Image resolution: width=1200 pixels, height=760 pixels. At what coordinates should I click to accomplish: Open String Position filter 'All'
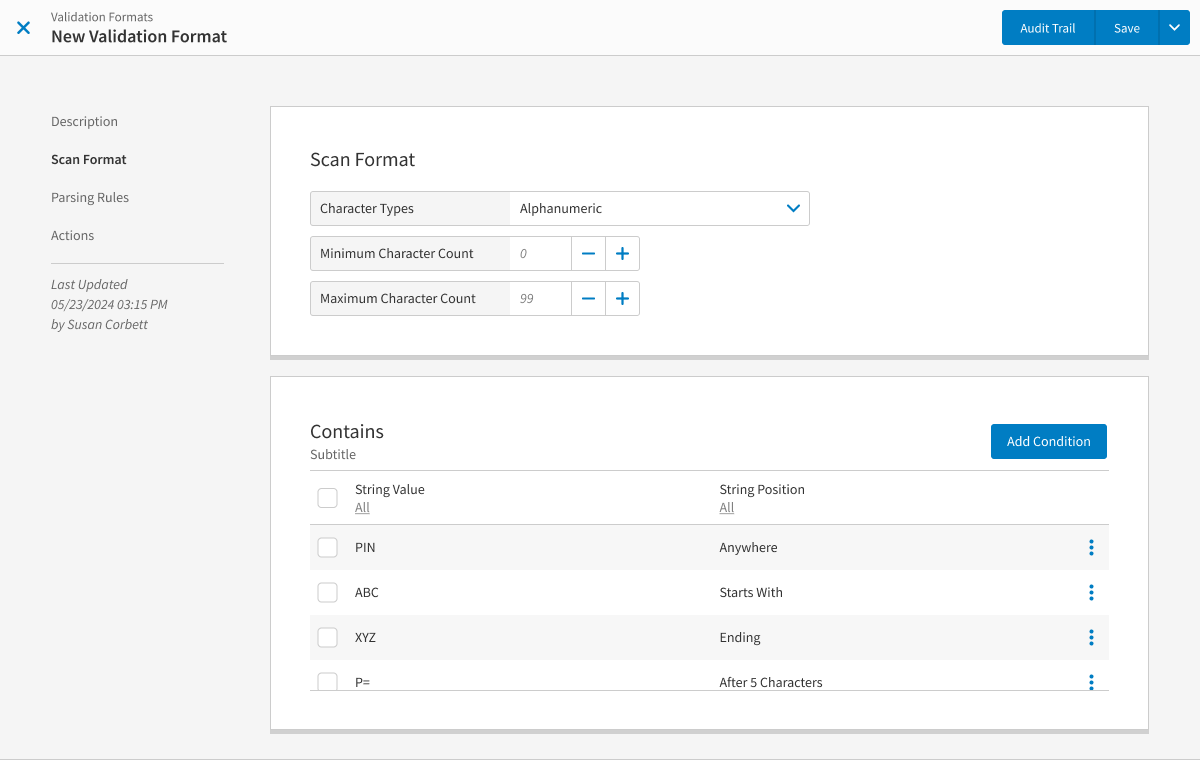point(727,508)
